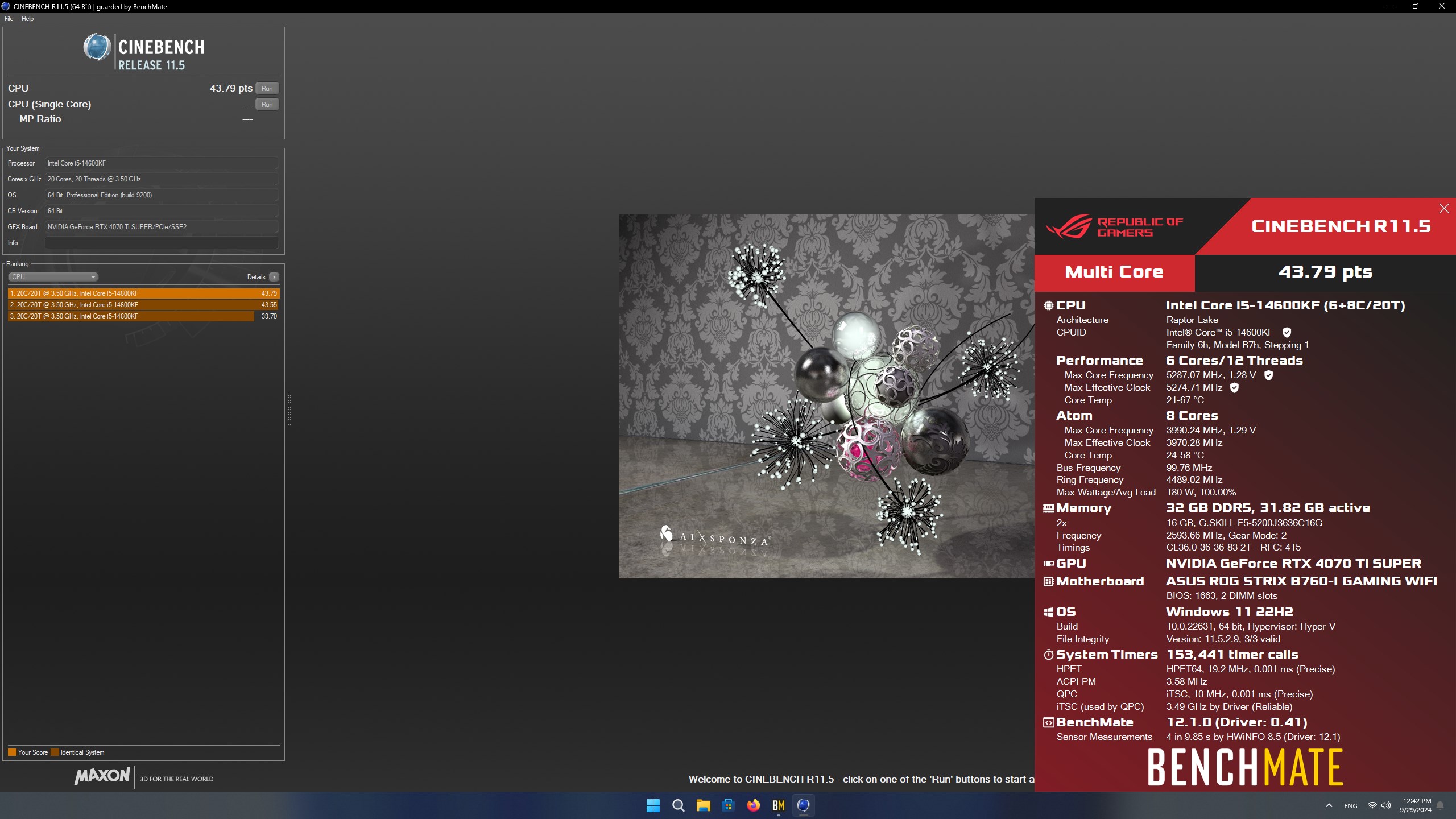Screen dimensions: 1456x819
Task: Click the Cinebench logo sphere icon
Action: [97, 47]
